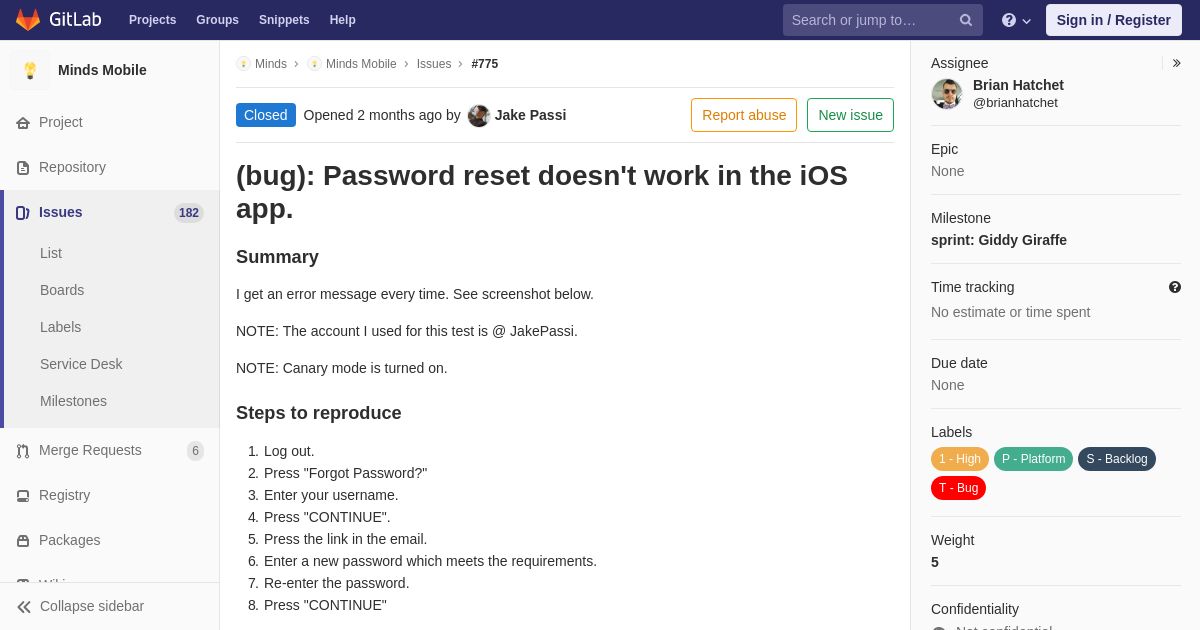The image size is (1200, 630).
Task: Open the Help question mark dropdown
Action: (x=1016, y=20)
